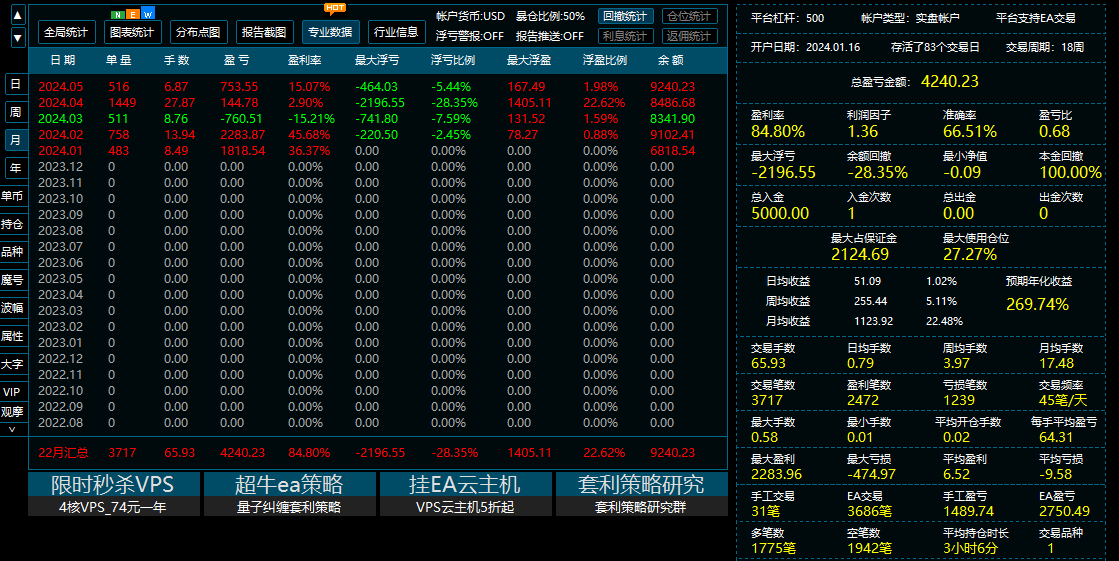Open the 超牛ea策略 banner
This screenshot has height=561, width=1119.
tap(289, 484)
